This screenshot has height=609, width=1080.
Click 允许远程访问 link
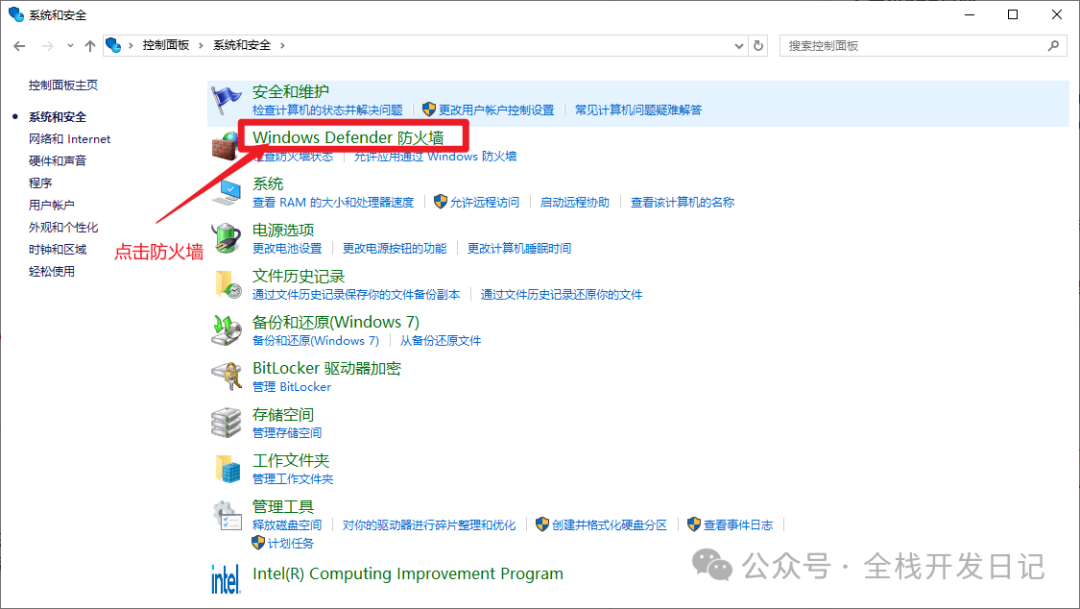pyautogui.click(x=485, y=203)
